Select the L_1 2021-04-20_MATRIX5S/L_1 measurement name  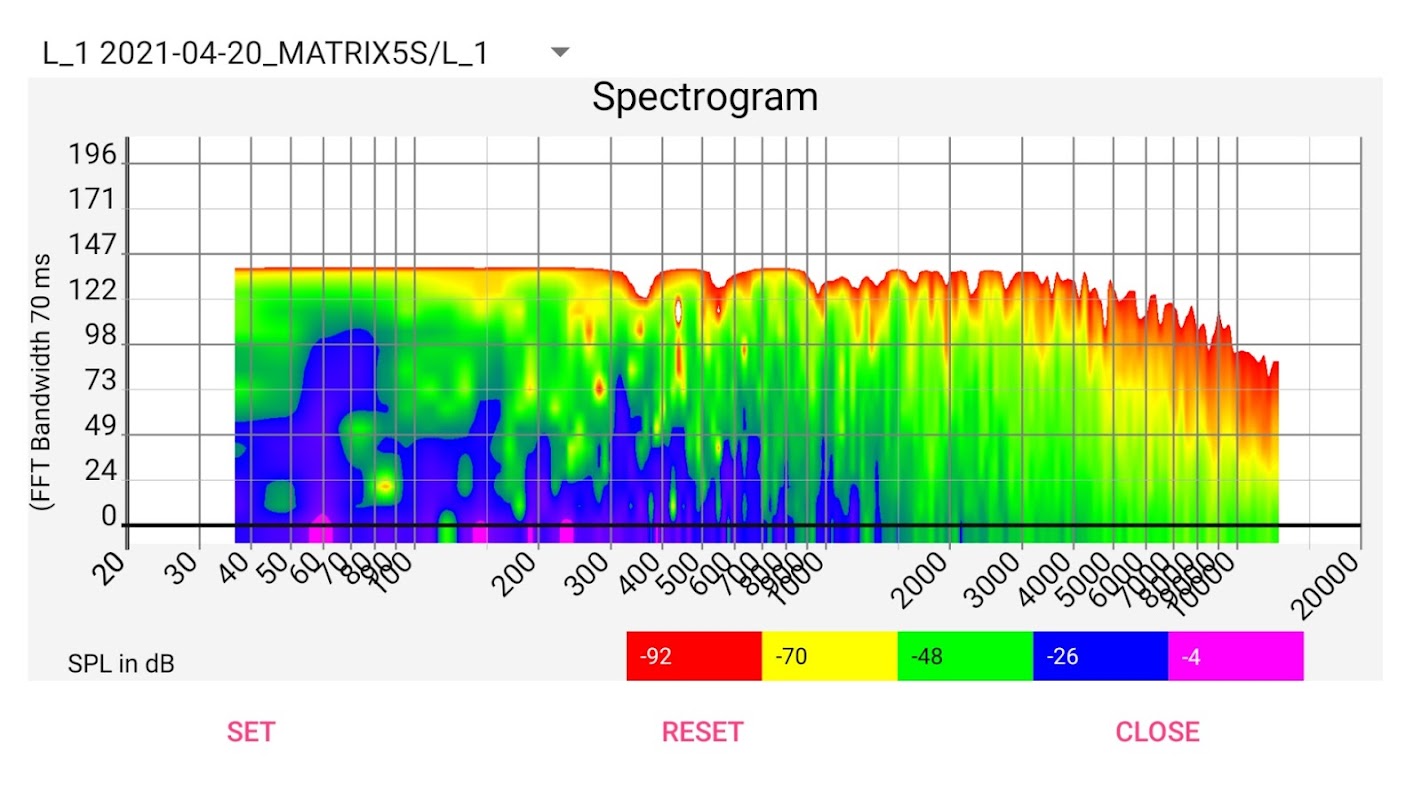[x=265, y=53]
